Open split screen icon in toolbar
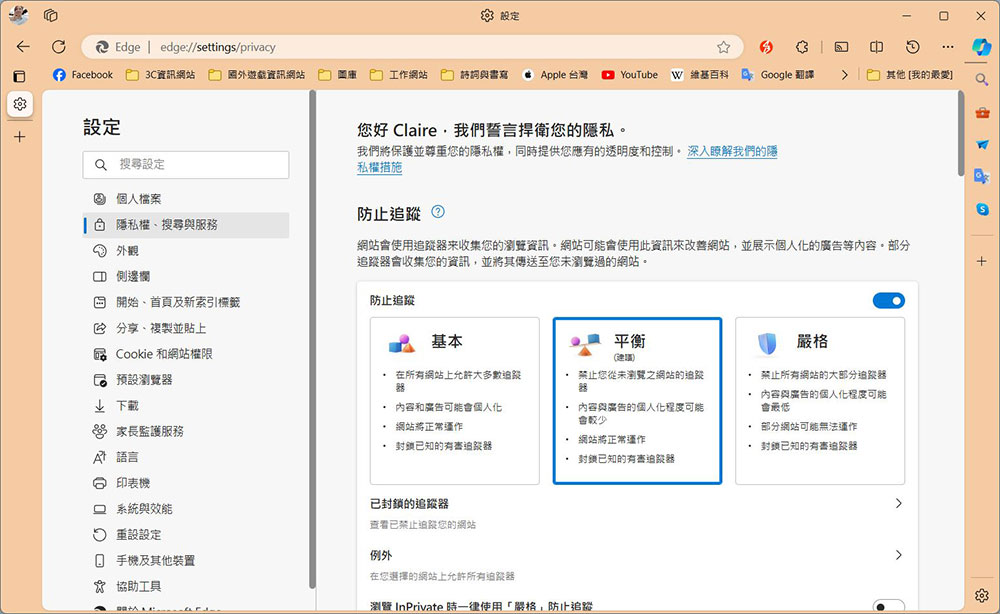 tap(876, 47)
